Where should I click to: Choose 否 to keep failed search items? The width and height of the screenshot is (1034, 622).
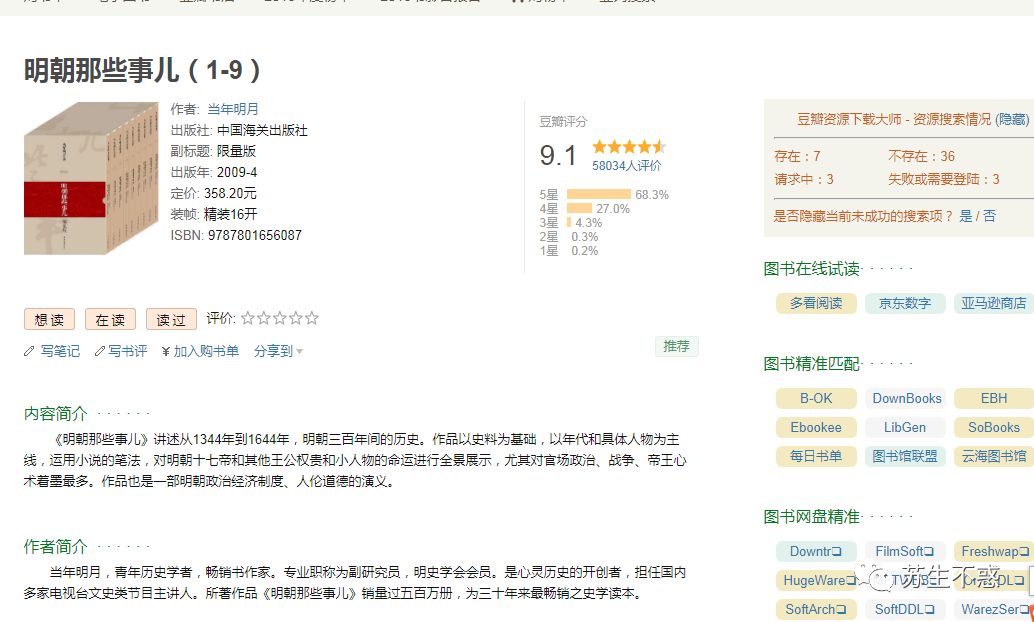click(989, 216)
